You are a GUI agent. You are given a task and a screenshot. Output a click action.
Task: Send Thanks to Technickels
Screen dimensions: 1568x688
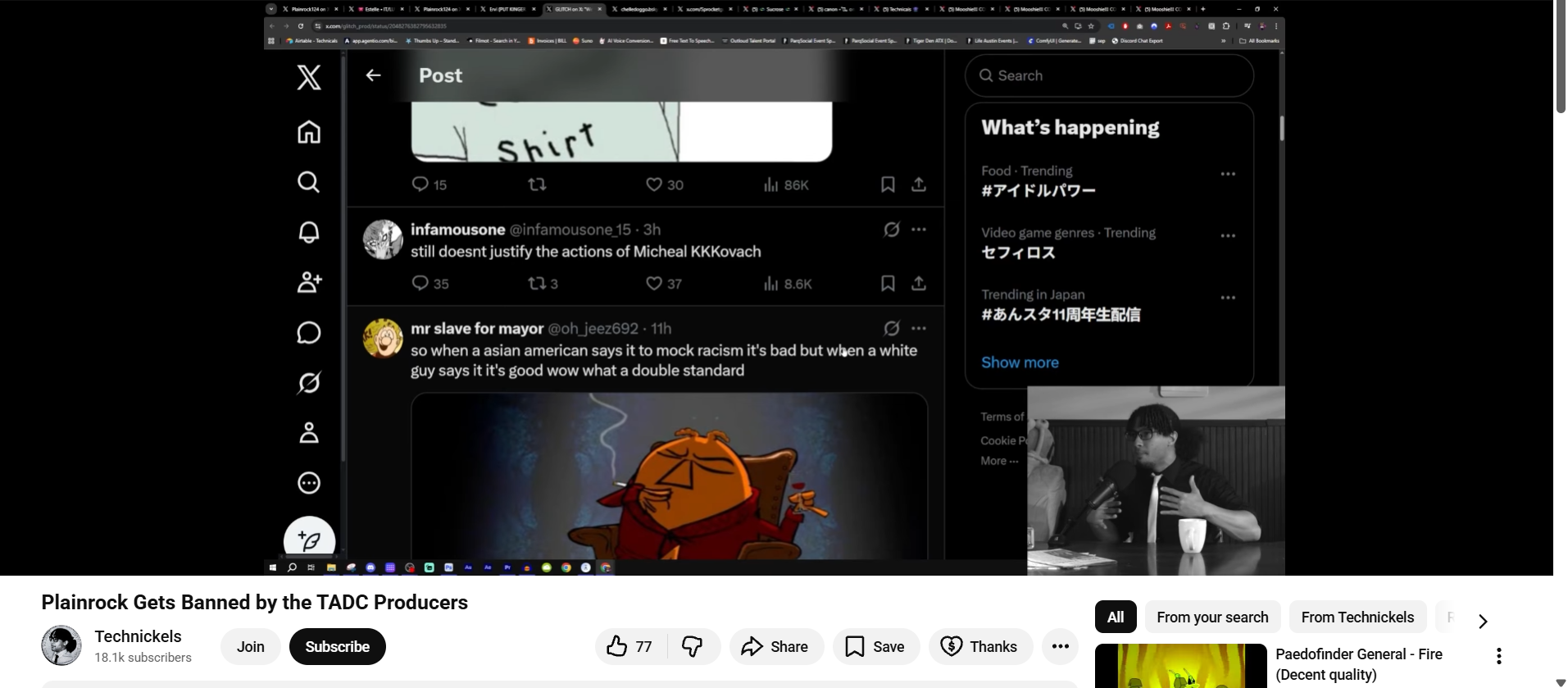click(979, 647)
